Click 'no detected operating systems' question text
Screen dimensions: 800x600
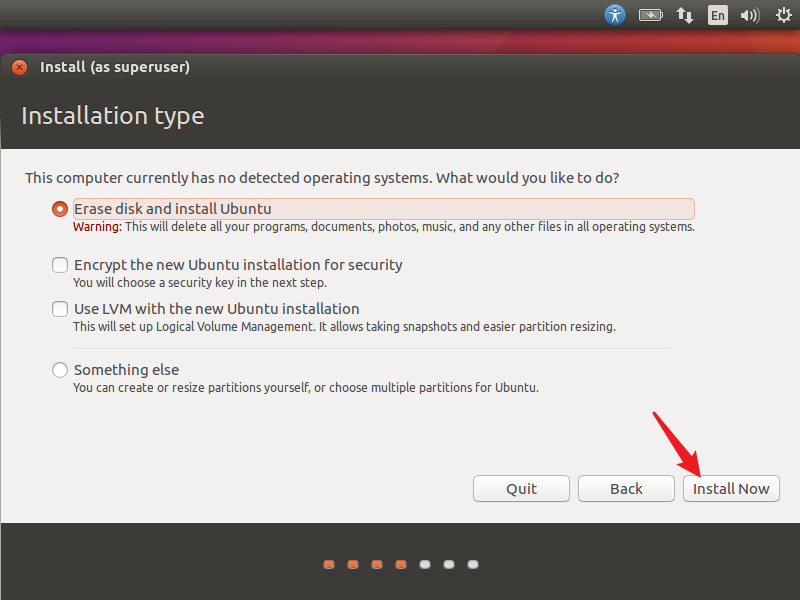pyautogui.click(x=322, y=178)
